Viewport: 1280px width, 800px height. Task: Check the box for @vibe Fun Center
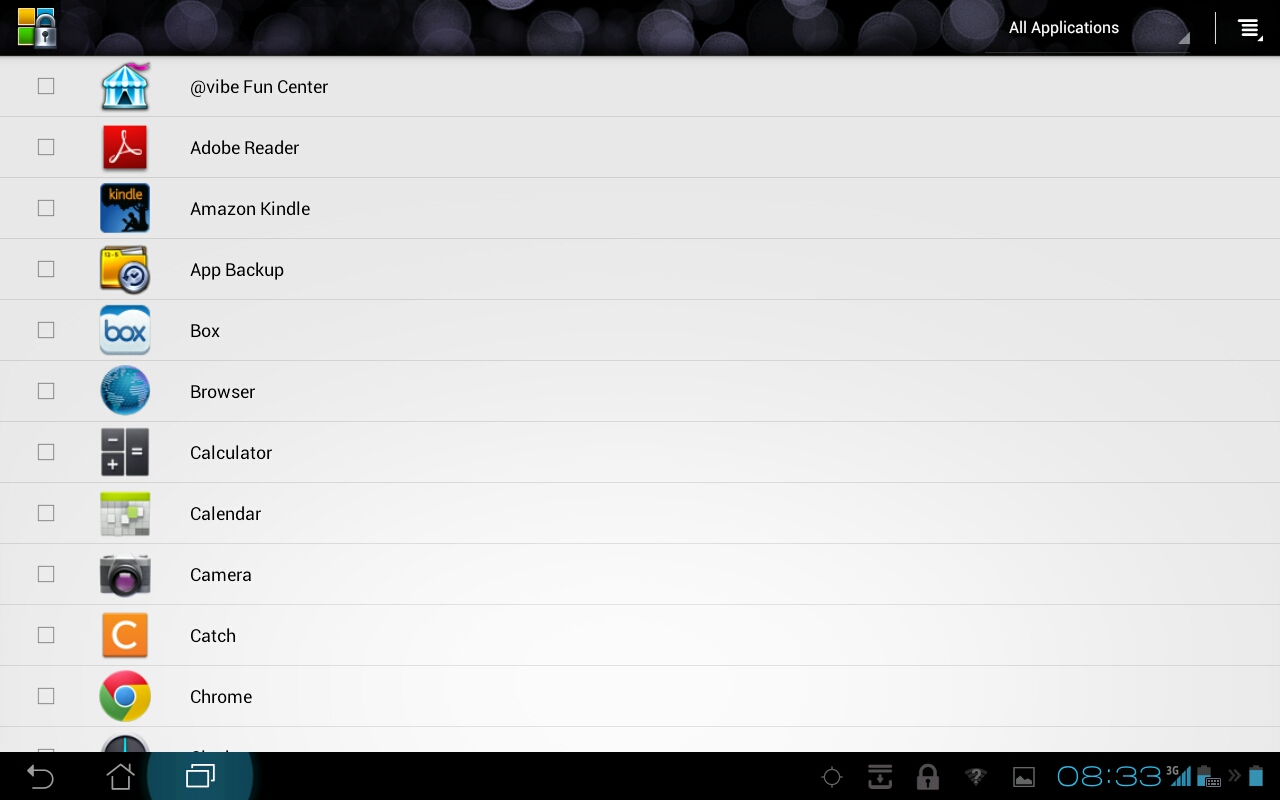(x=46, y=86)
